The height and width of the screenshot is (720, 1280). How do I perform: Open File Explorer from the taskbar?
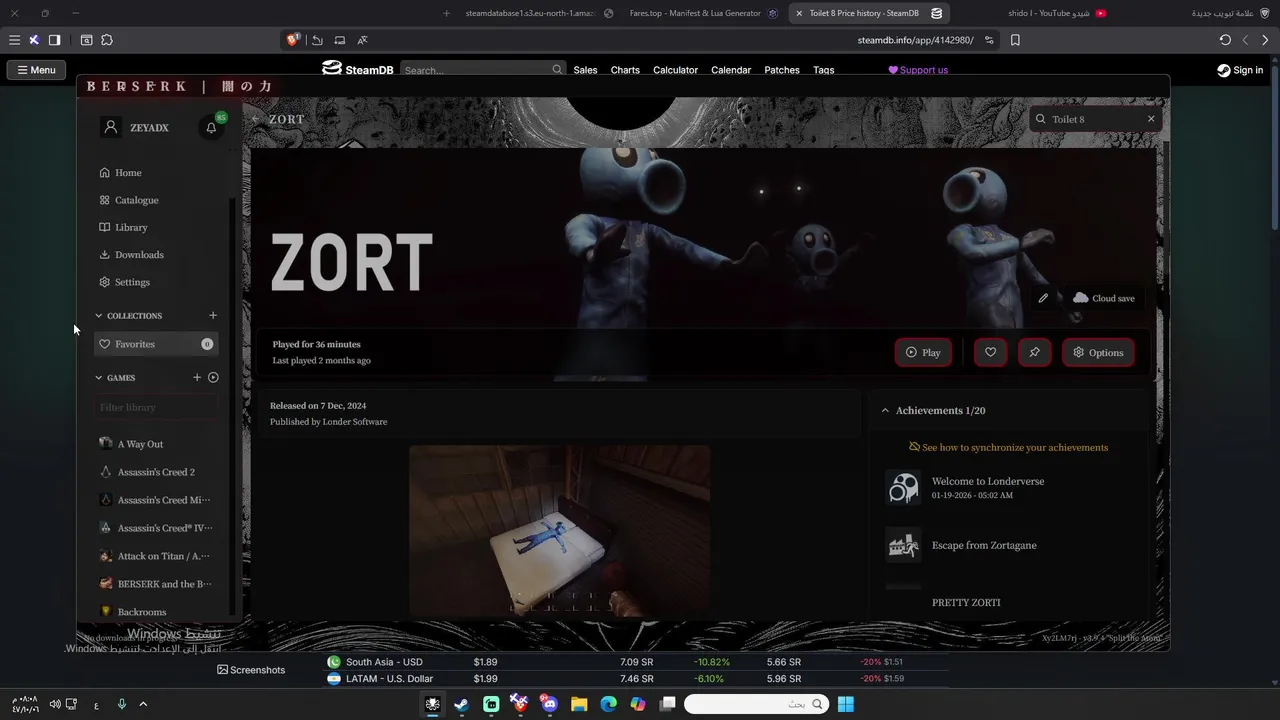[579, 704]
